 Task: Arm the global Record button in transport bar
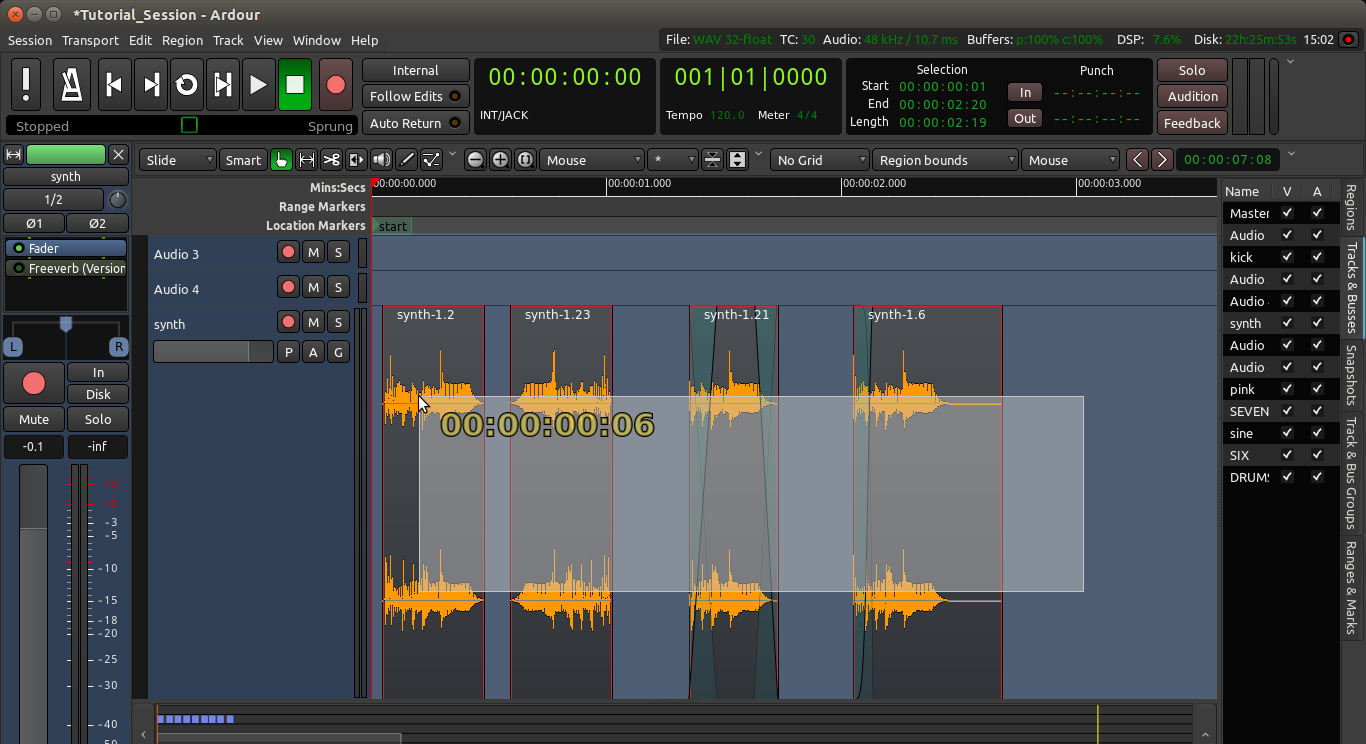(336, 85)
